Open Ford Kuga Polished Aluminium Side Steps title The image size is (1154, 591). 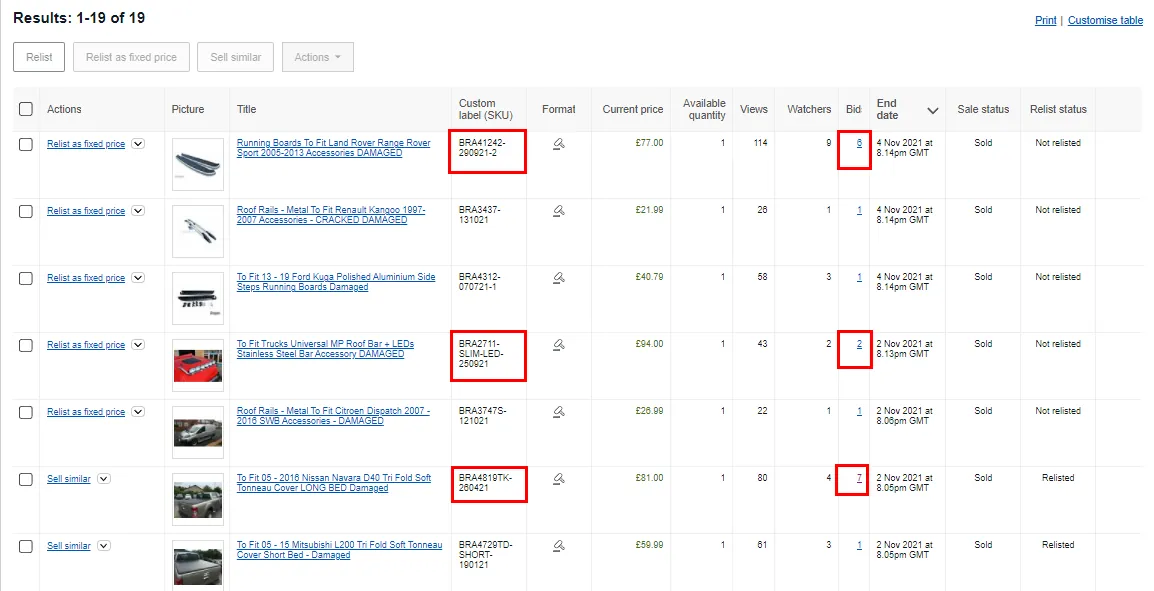pos(336,282)
